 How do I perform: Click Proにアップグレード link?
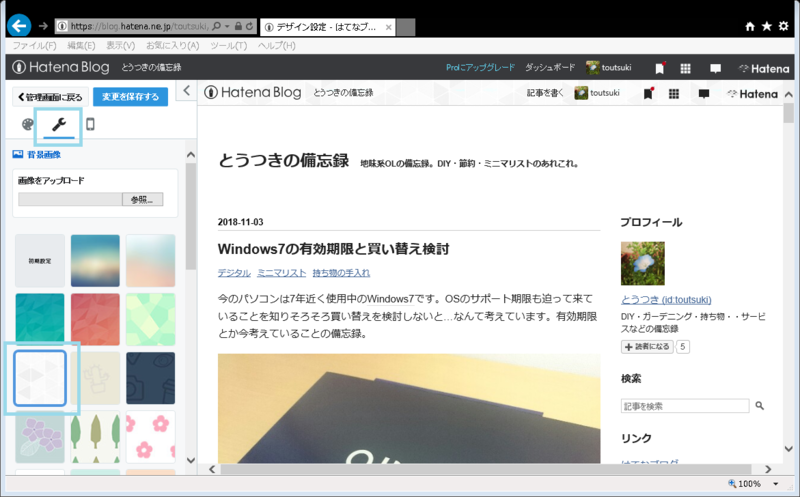pos(480,67)
